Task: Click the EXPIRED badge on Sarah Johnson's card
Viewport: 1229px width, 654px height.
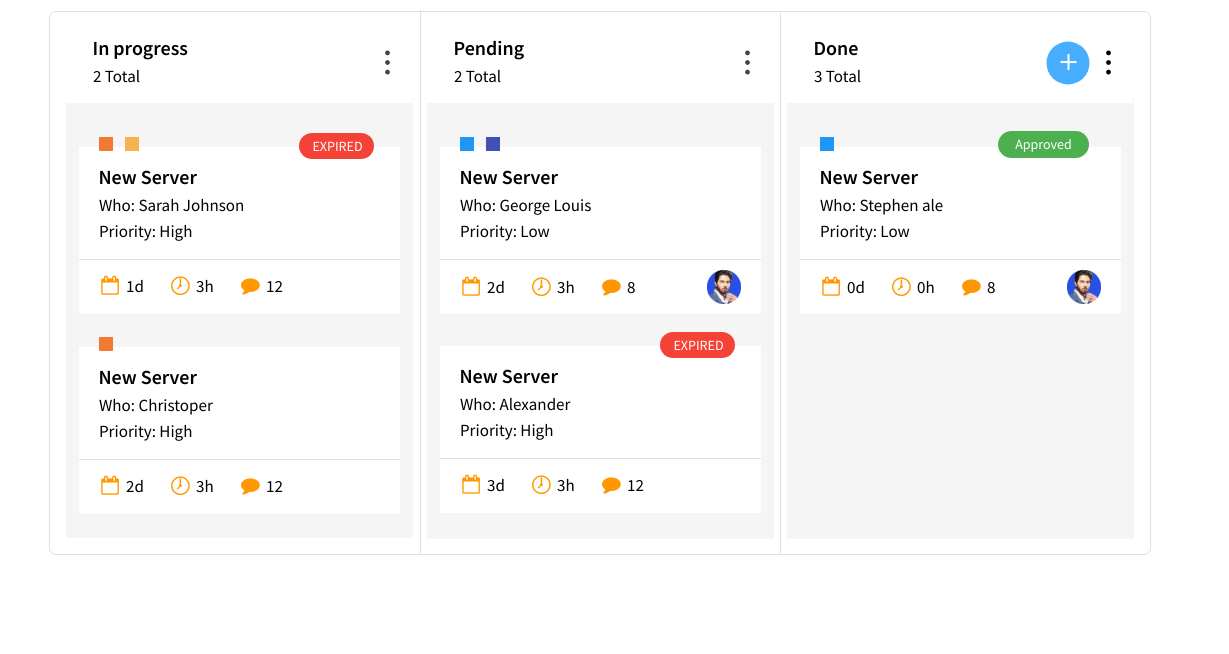Action: tap(336, 146)
